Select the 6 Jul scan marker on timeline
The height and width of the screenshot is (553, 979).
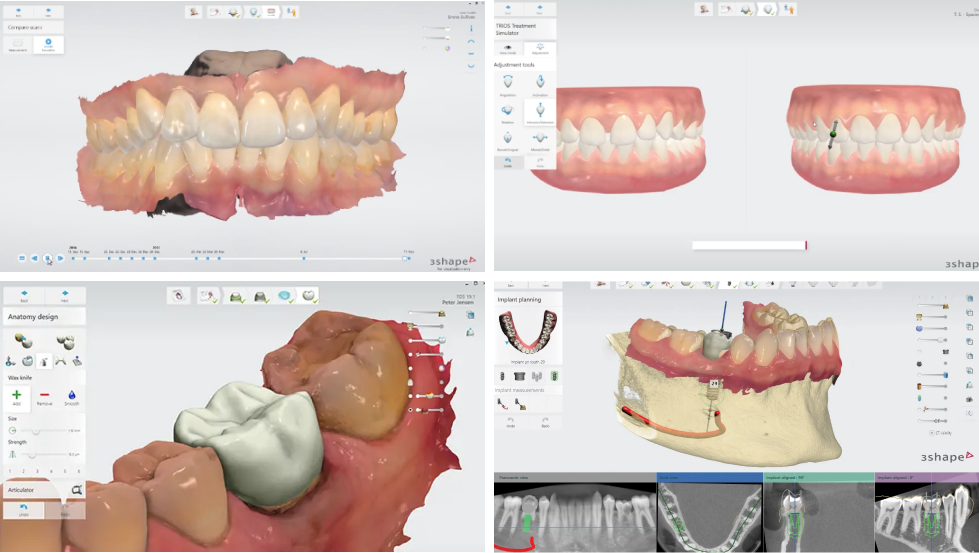(304, 258)
